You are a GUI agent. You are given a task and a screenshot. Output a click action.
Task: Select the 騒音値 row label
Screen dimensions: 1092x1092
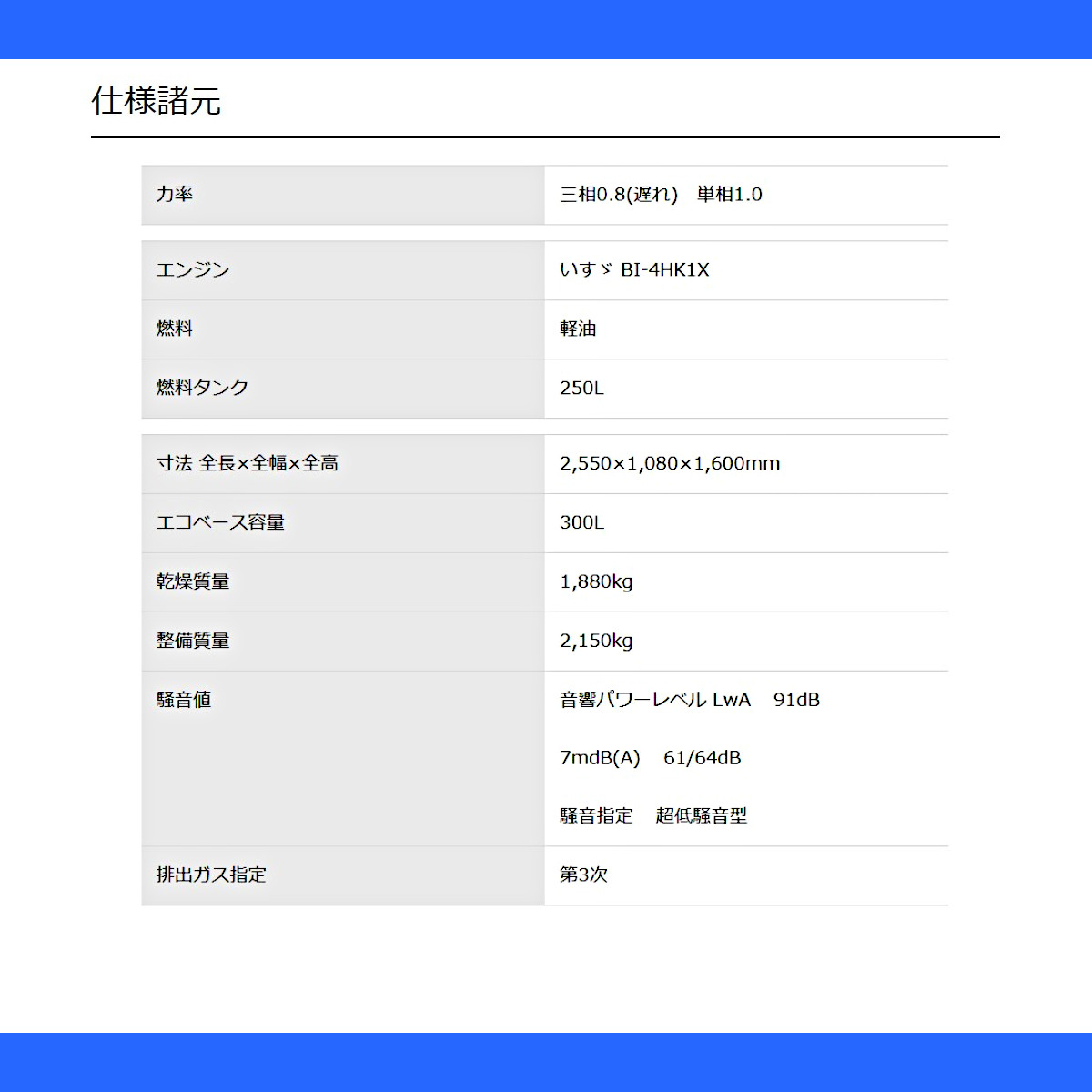pyautogui.click(x=184, y=700)
